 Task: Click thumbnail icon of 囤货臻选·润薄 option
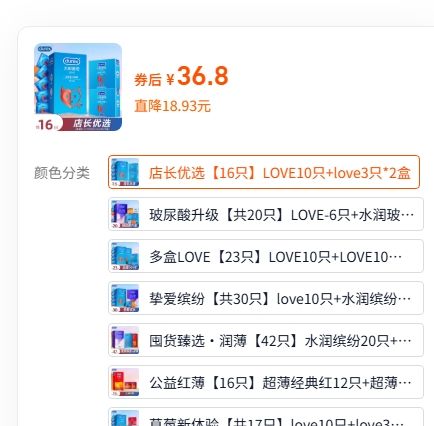pos(125,340)
